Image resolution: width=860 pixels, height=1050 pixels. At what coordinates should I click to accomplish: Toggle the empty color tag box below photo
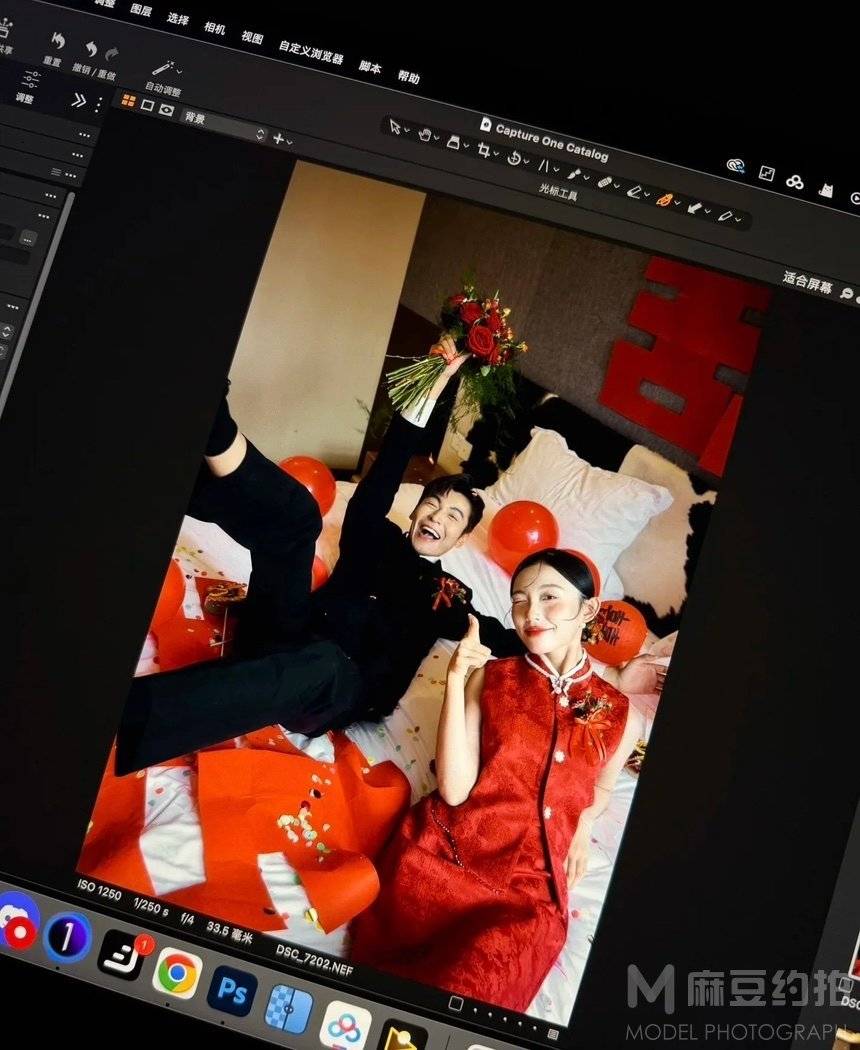coord(455,1002)
